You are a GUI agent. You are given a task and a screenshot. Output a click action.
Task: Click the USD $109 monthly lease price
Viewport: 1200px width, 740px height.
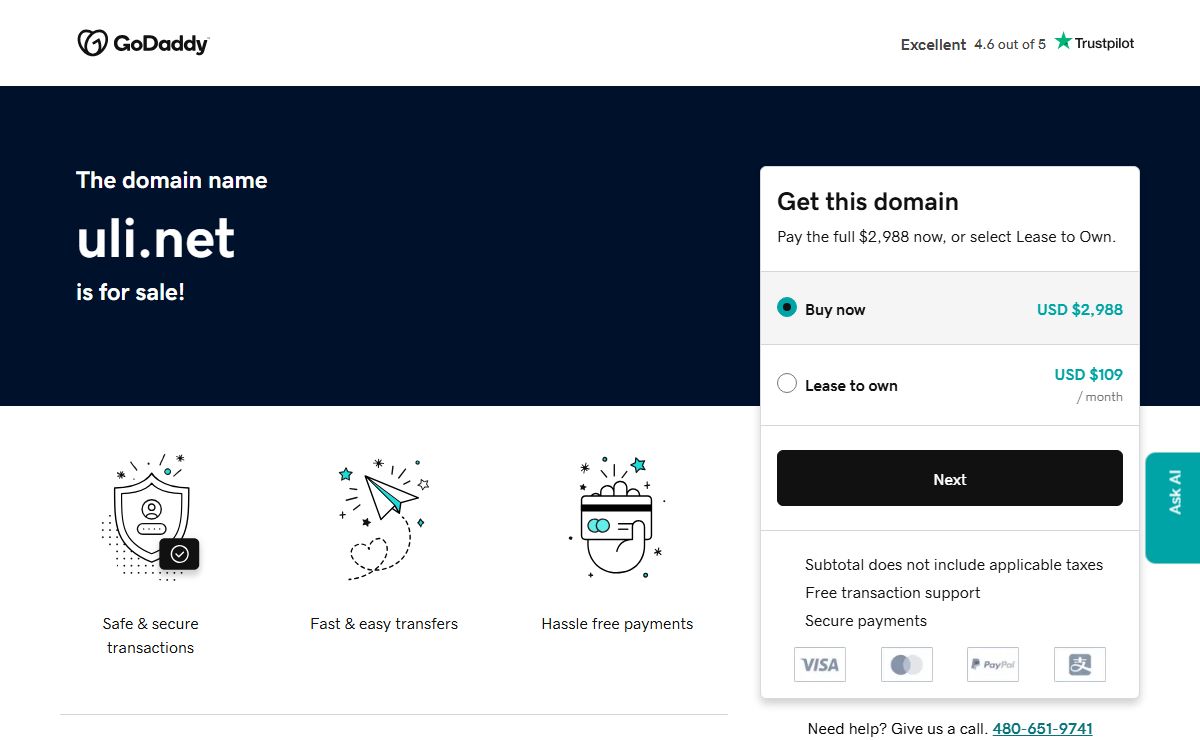(1088, 375)
